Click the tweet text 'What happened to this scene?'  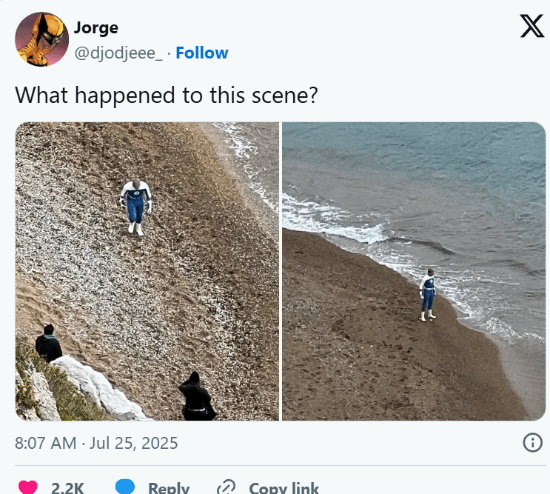(x=167, y=95)
